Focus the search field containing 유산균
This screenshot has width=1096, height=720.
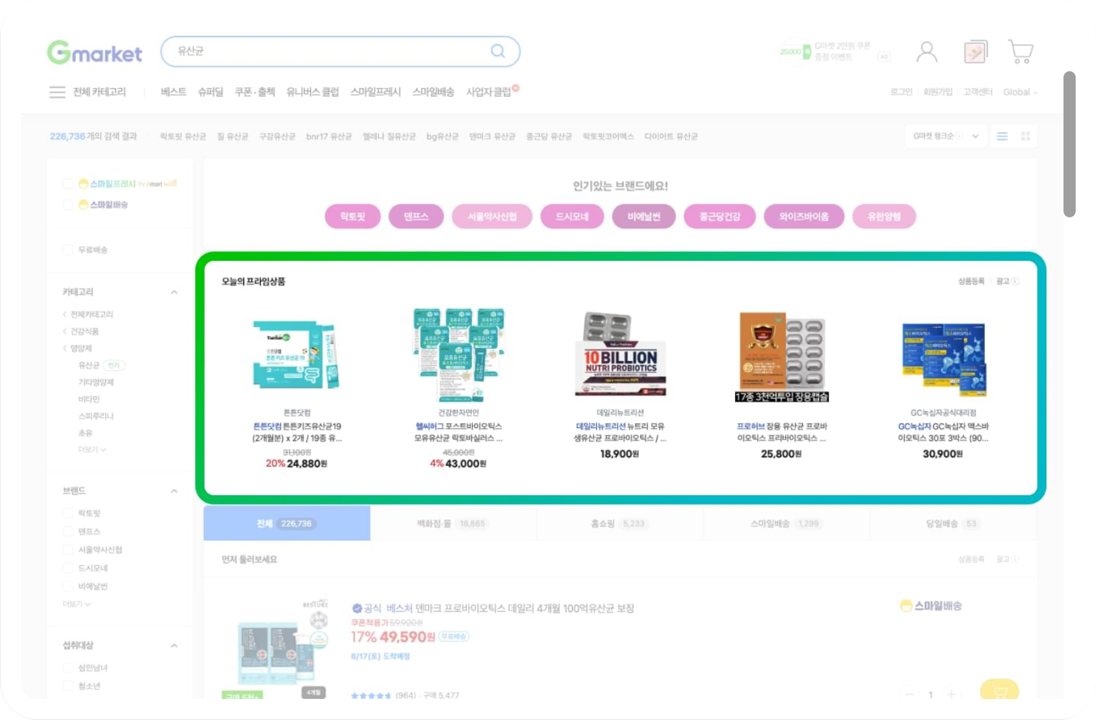[340, 51]
